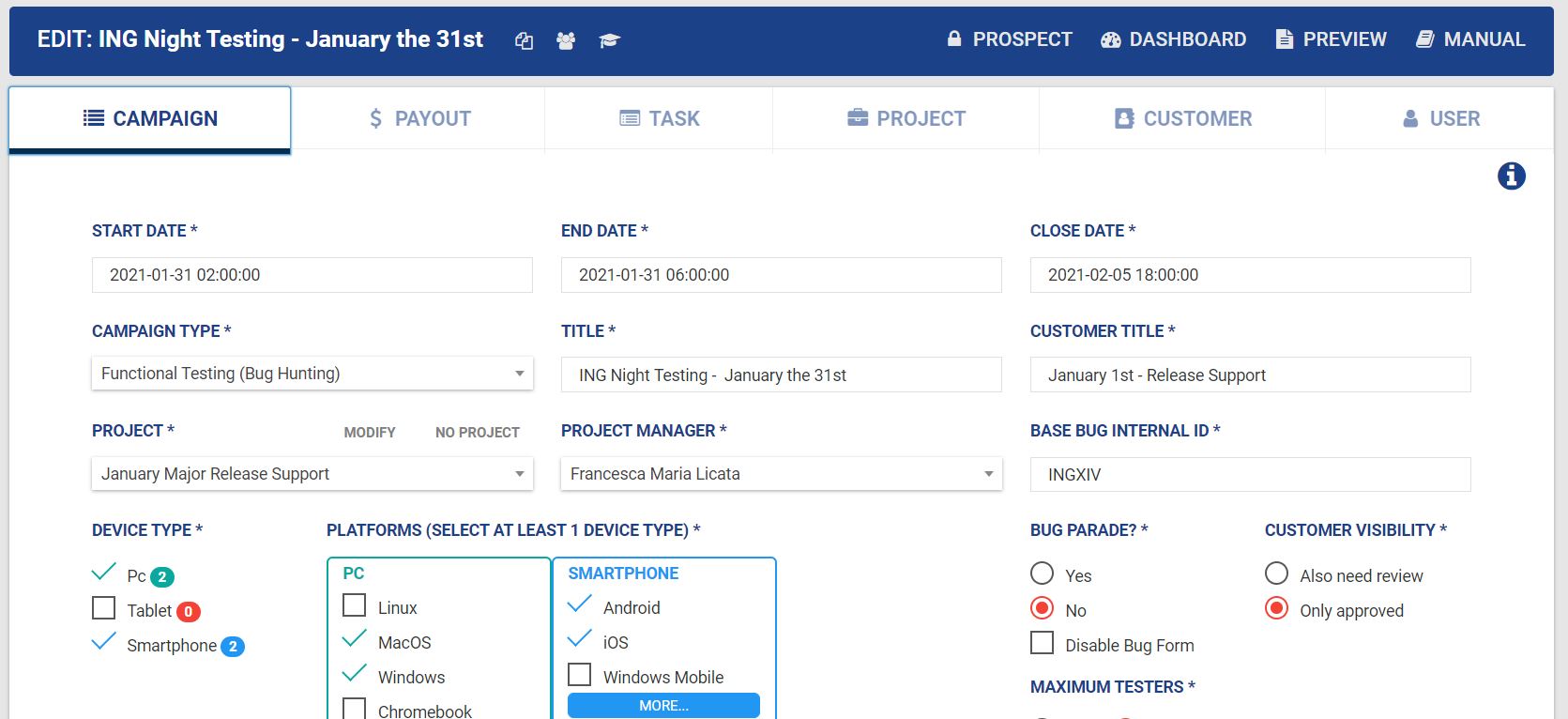Check the Windows Mobile platform
Image resolution: width=1568 pixels, height=719 pixels.
(580, 675)
